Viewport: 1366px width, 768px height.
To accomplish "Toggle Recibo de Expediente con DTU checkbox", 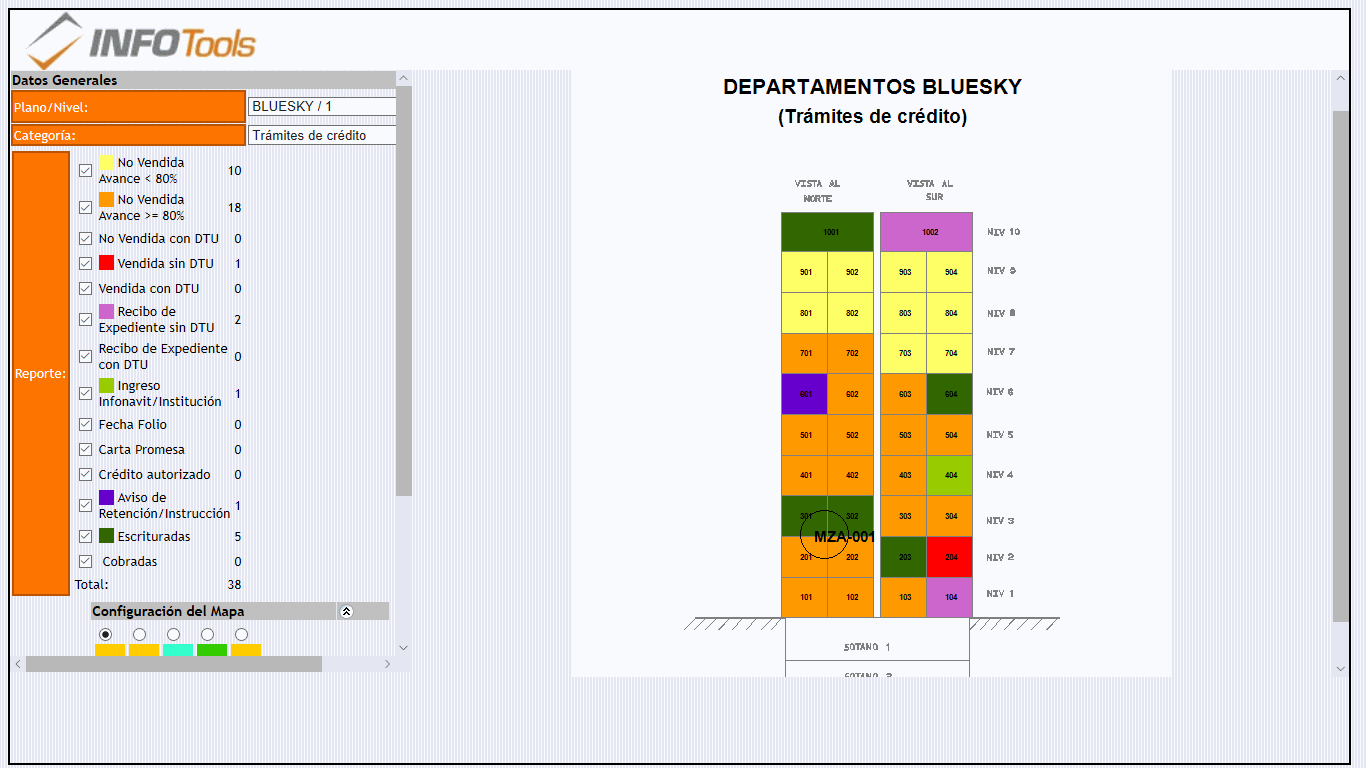I will coord(86,356).
